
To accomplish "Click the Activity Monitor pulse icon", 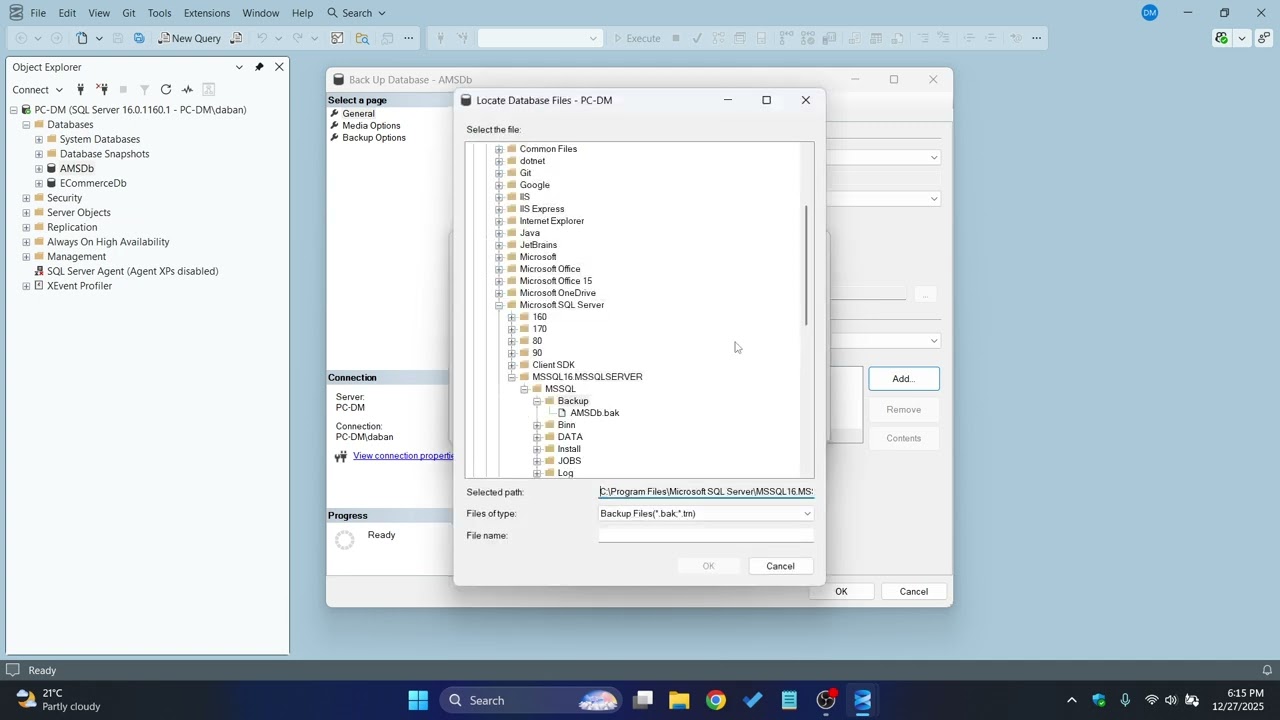I will point(187,89).
